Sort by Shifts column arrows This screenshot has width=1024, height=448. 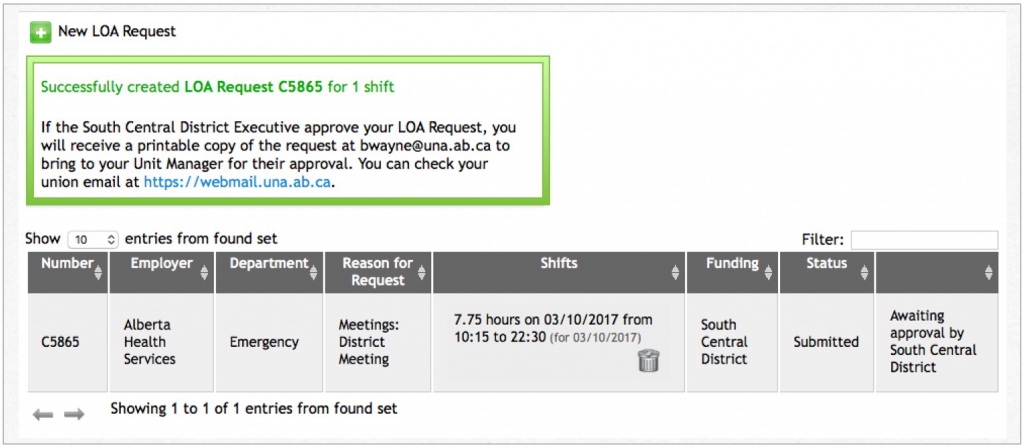click(x=675, y=272)
